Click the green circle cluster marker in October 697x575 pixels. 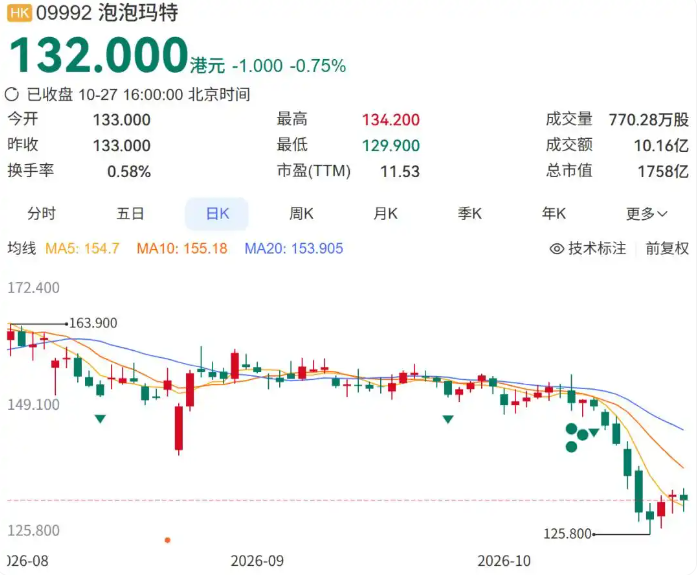577,437
